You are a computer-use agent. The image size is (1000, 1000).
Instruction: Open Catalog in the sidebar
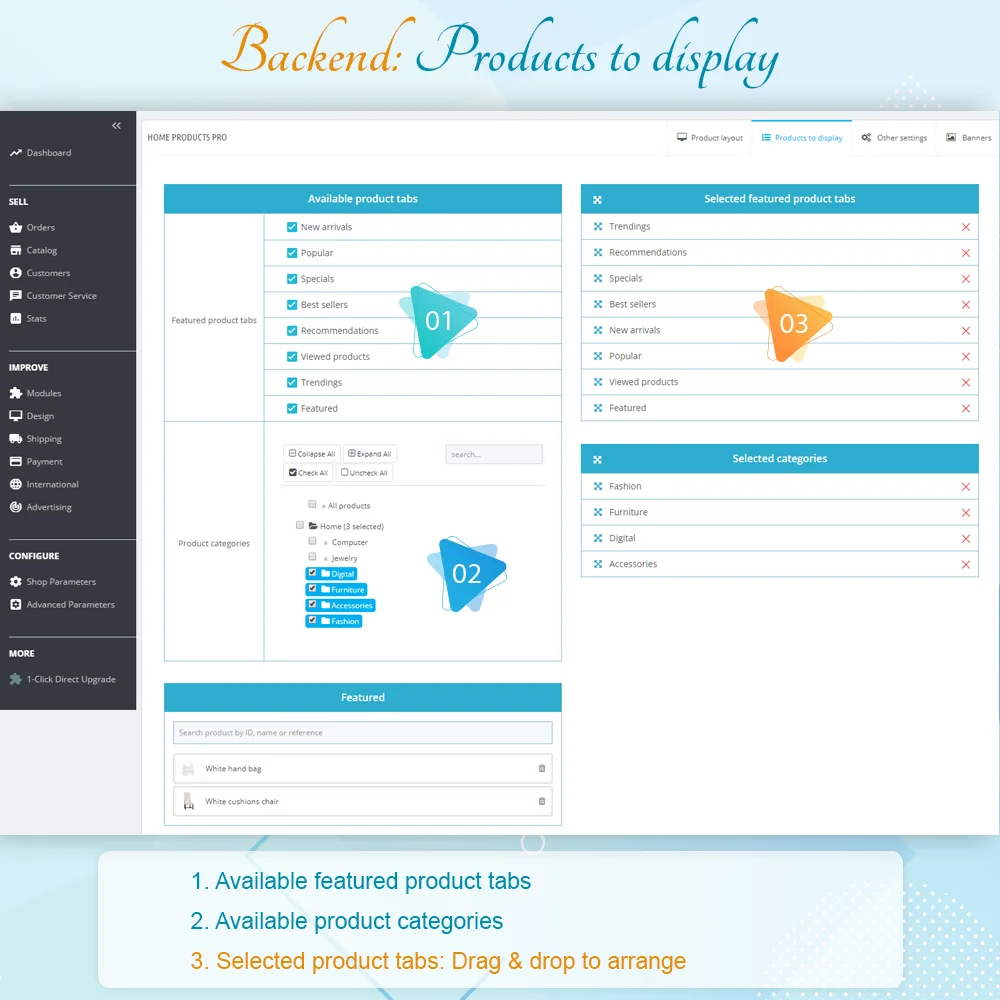coord(41,250)
